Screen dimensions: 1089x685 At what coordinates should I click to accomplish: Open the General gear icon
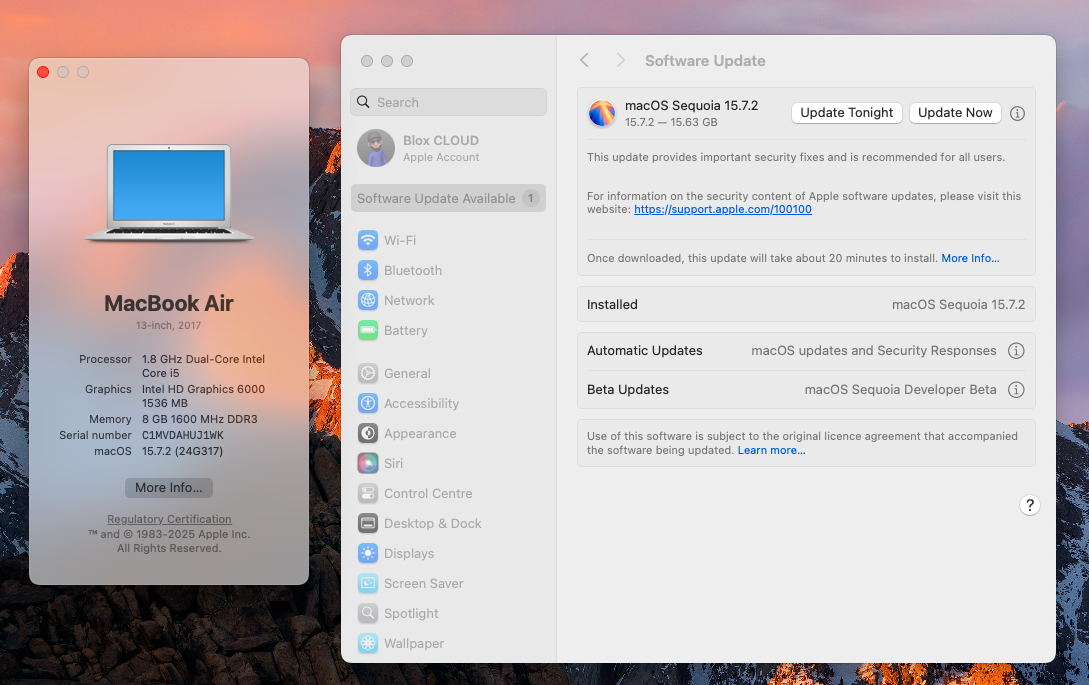[367, 373]
